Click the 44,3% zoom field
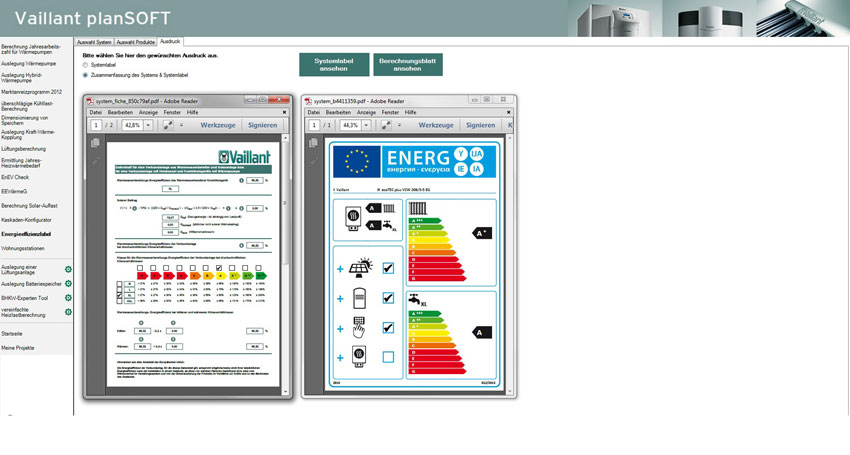The image size is (850, 455). tap(350, 125)
